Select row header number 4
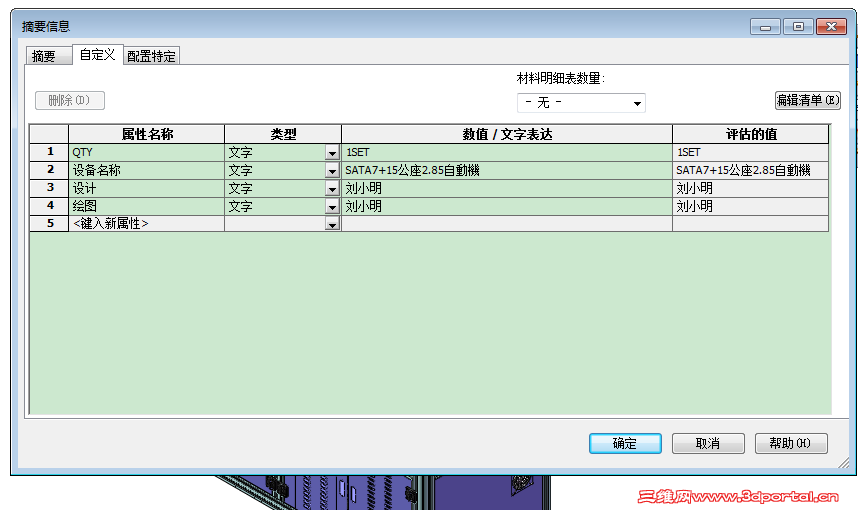858x510 pixels. (49, 207)
